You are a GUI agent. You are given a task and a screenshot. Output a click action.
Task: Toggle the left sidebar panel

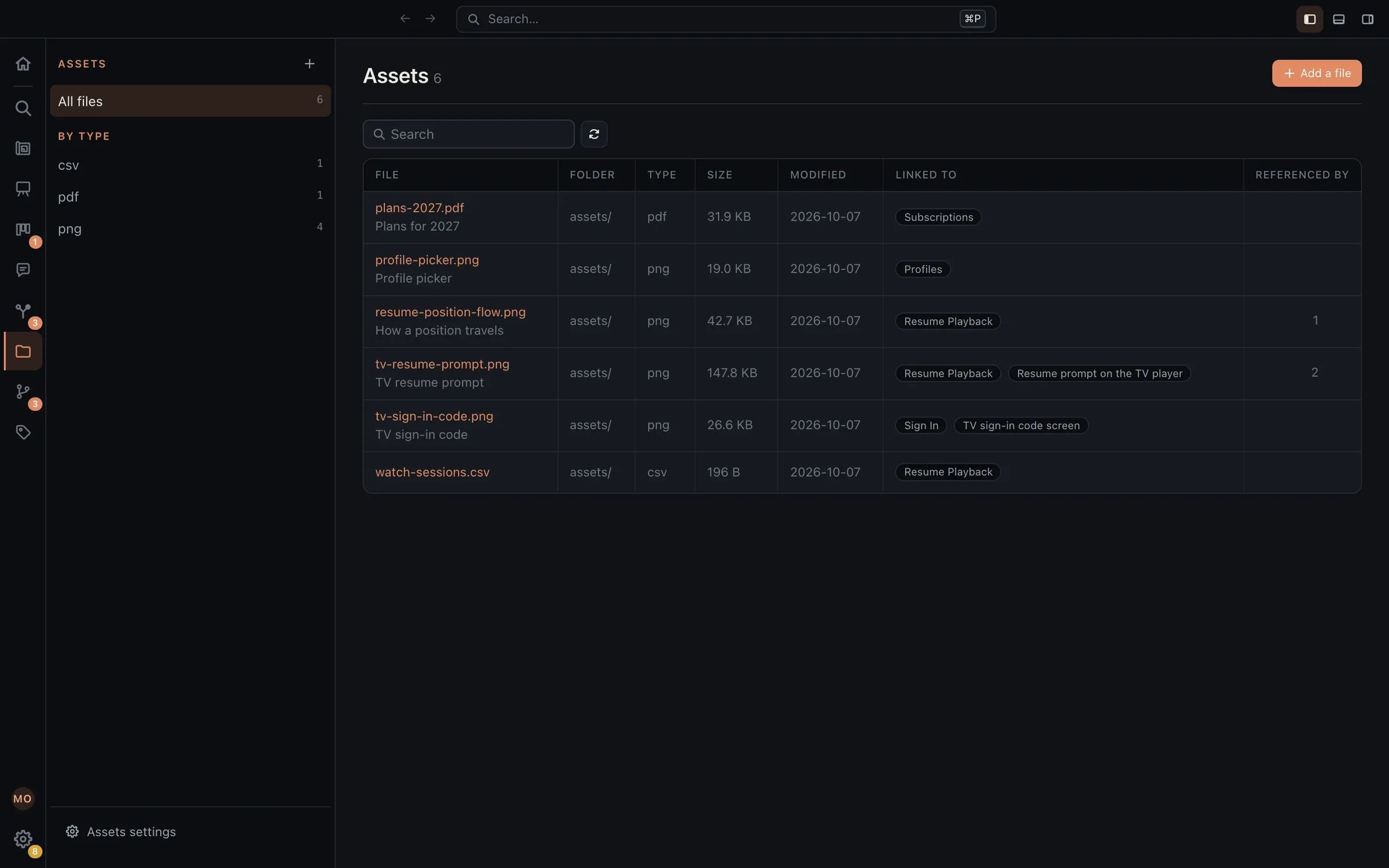point(1310,19)
